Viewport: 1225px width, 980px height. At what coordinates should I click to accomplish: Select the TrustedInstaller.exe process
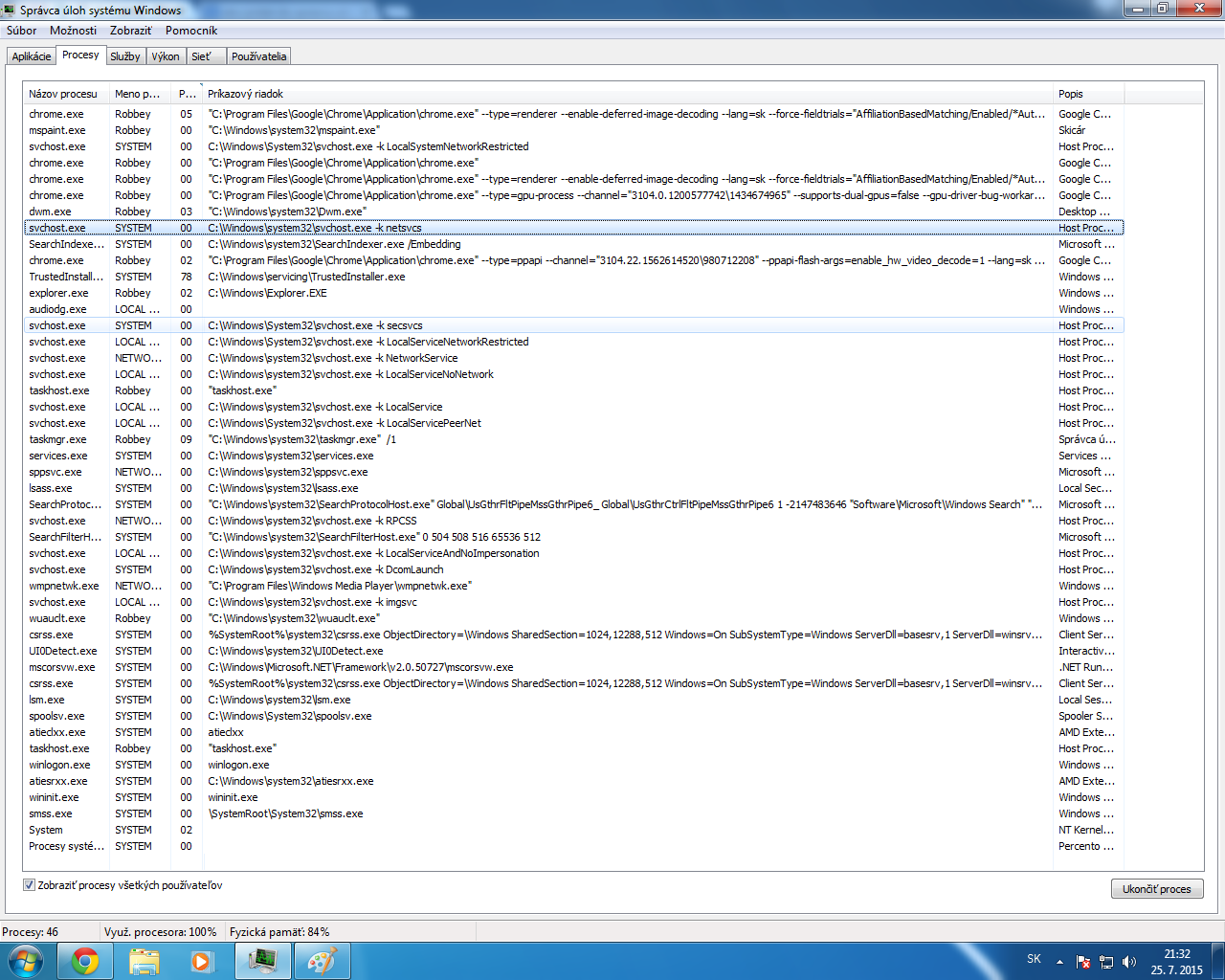573,277
